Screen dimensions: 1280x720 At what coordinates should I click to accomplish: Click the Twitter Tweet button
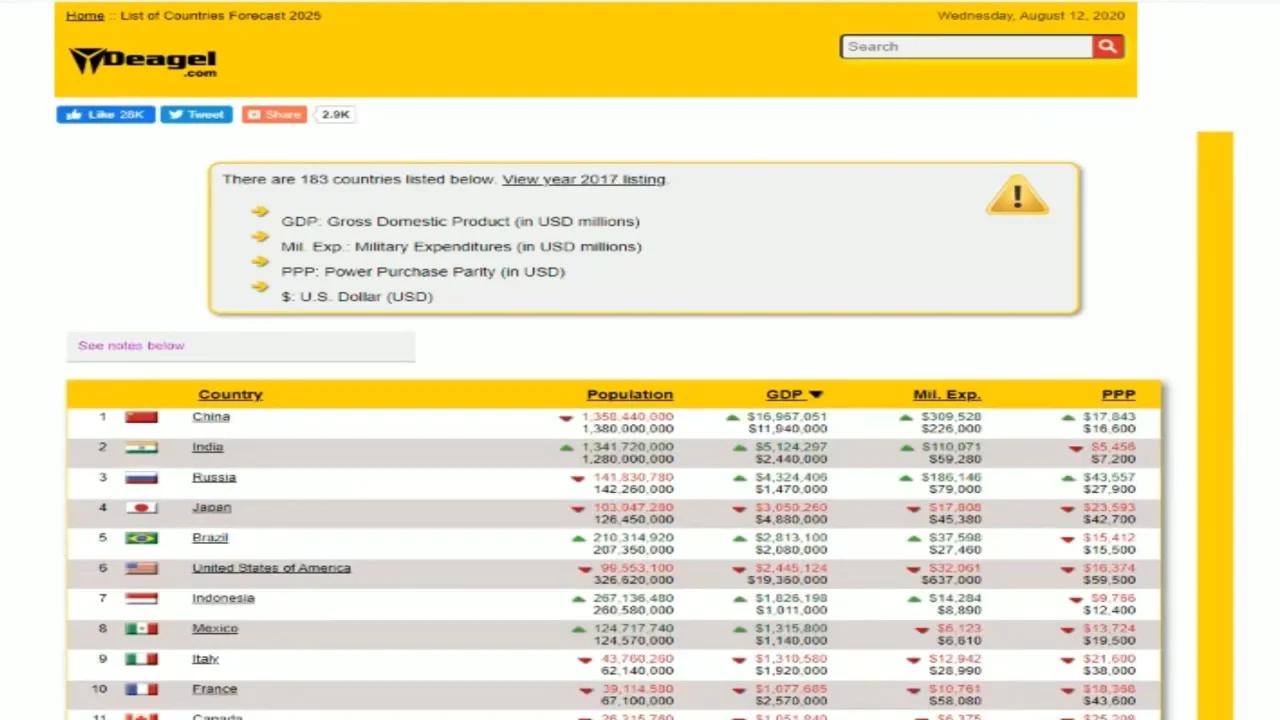tap(196, 115)
